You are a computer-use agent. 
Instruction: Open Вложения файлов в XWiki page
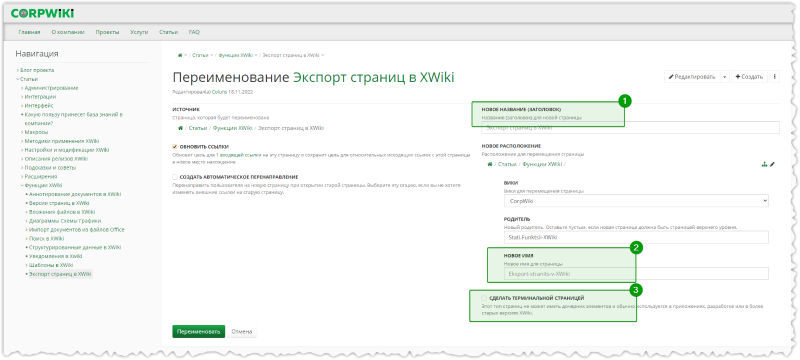pyautogui.click(x=62, y=212)
